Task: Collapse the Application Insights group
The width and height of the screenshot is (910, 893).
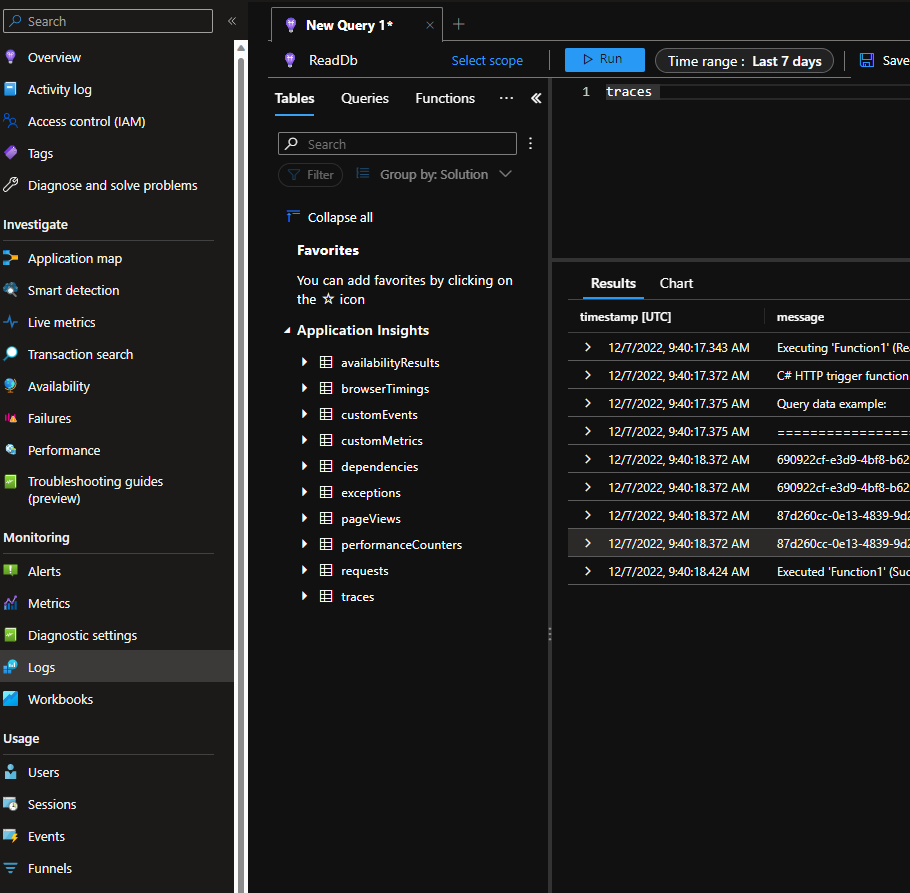Action: pos(287,330)
